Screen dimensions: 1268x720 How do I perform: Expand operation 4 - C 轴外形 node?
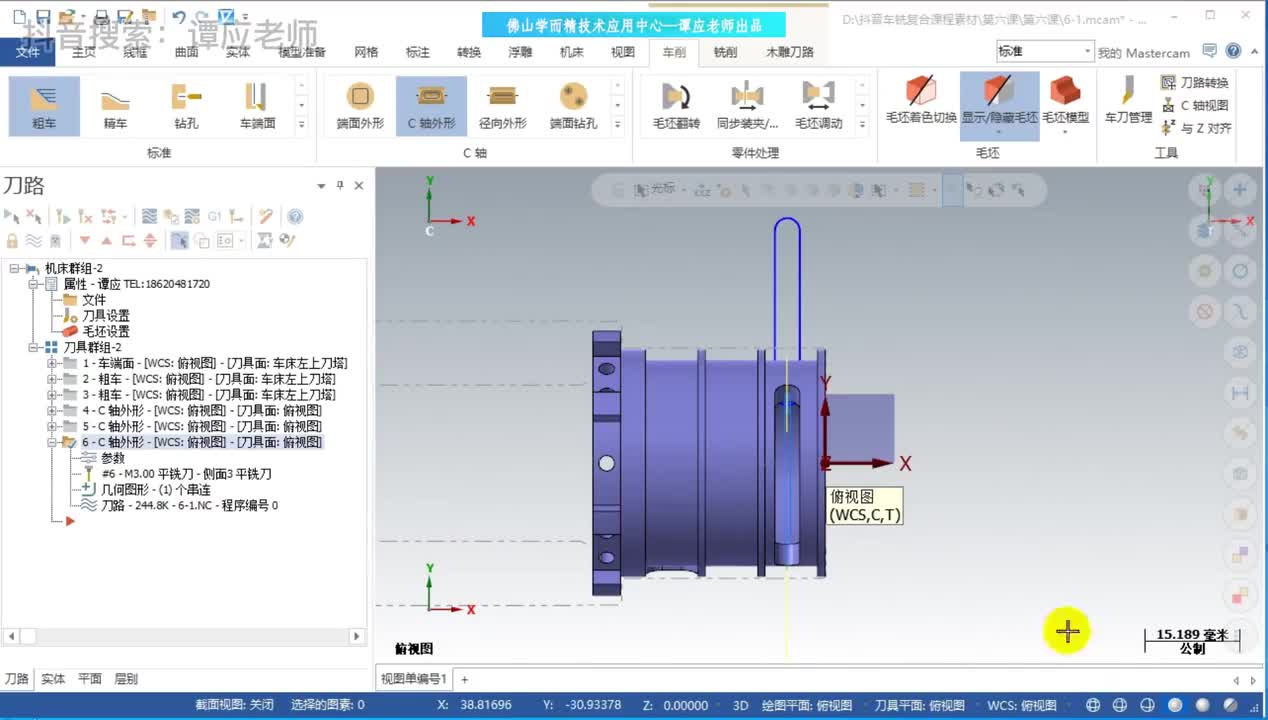click(x=53, y=410)
